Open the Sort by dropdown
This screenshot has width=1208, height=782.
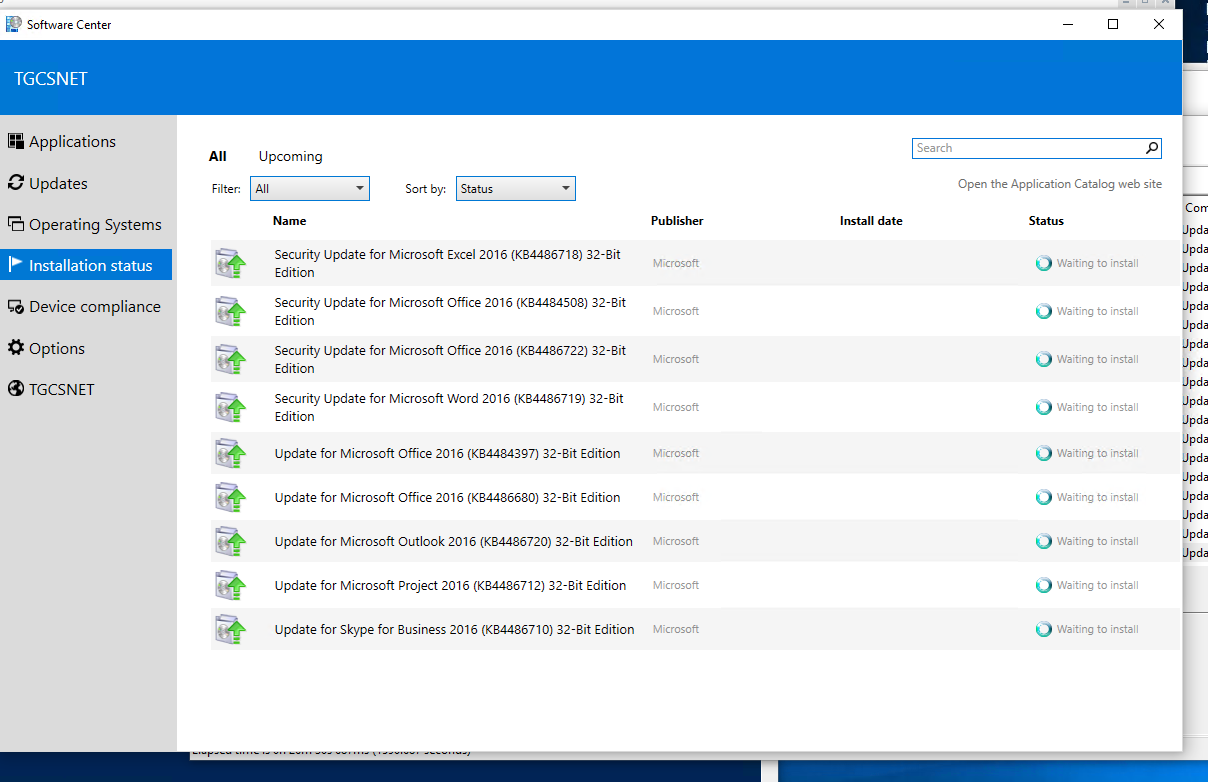pos(515,188)
